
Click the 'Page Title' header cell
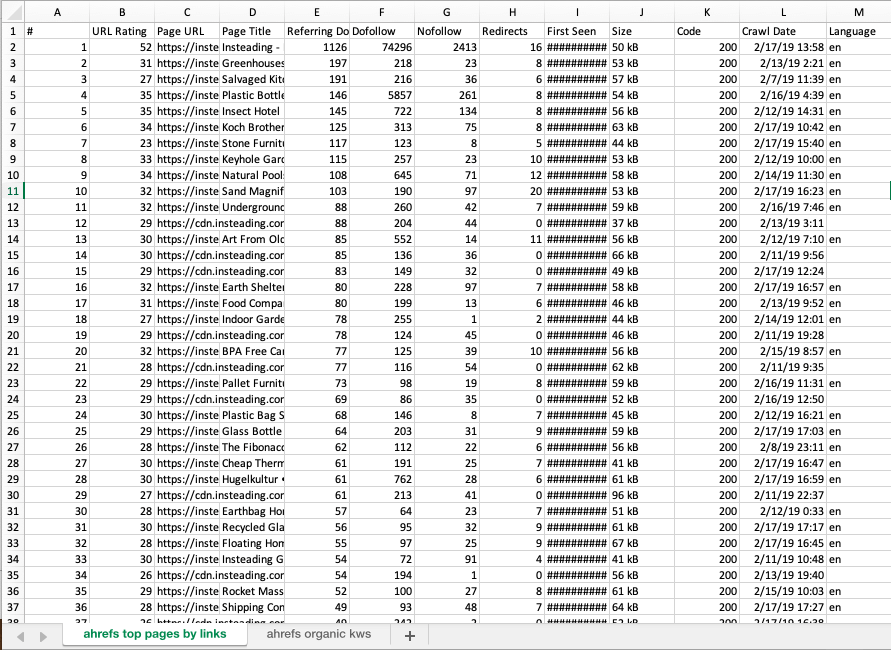pos(252,31)
